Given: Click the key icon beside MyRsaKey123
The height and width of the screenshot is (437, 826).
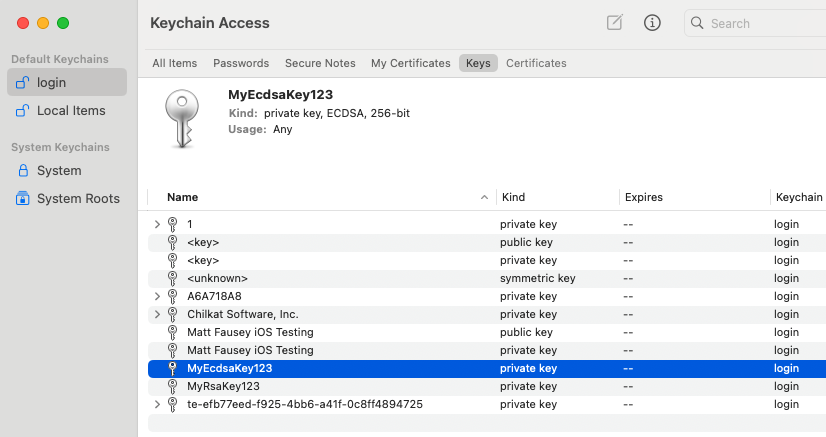Looking at the screenshot, I should (172, 386).
